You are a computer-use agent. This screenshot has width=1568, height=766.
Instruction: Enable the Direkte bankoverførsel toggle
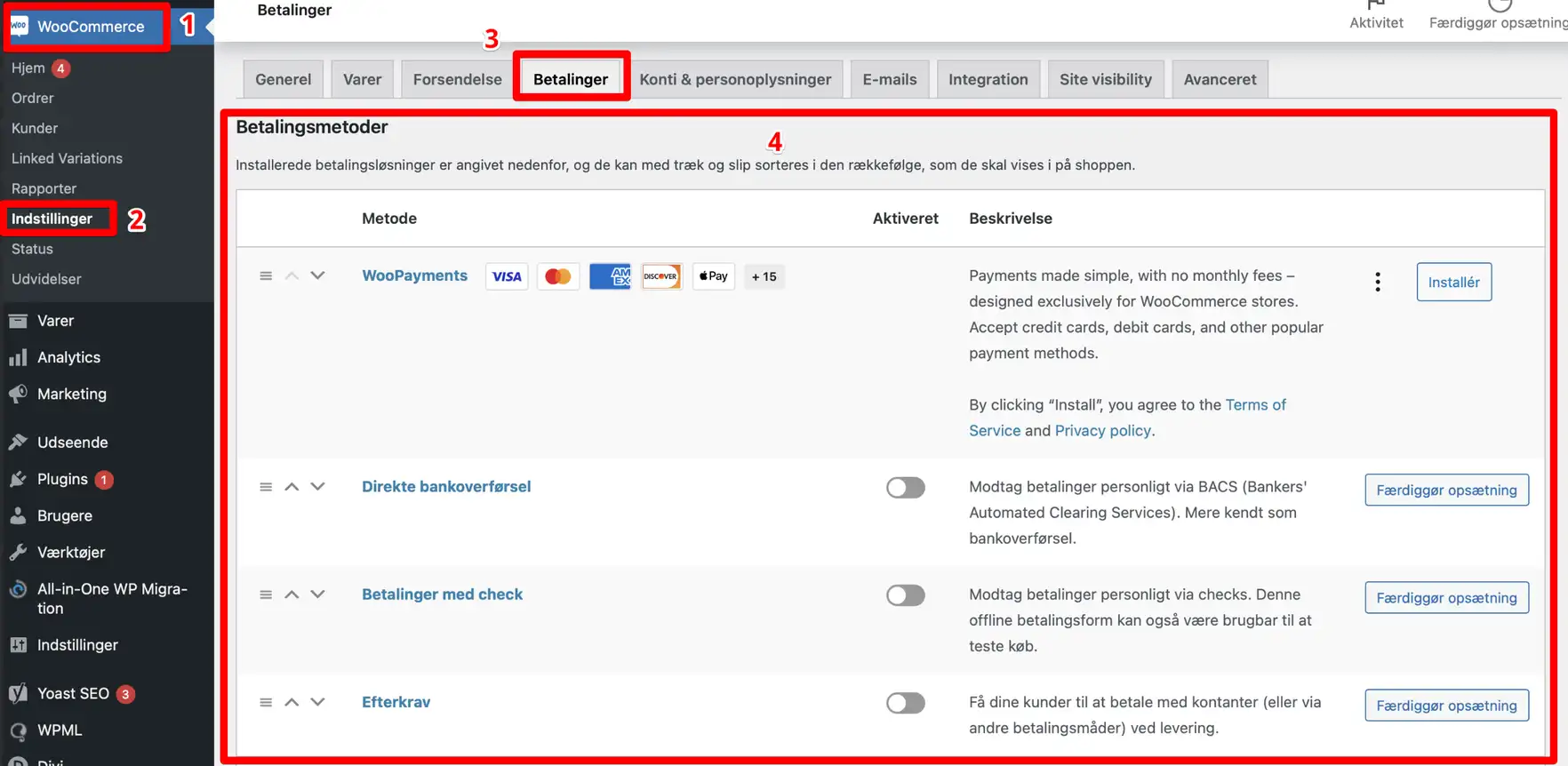pyautogui.click(x=905, y=488)
